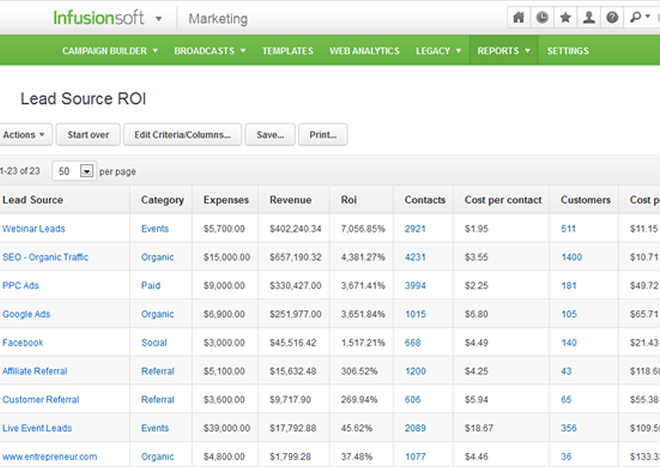Open the recent history clock icon
660x467 pixels.
click(542, 18)
